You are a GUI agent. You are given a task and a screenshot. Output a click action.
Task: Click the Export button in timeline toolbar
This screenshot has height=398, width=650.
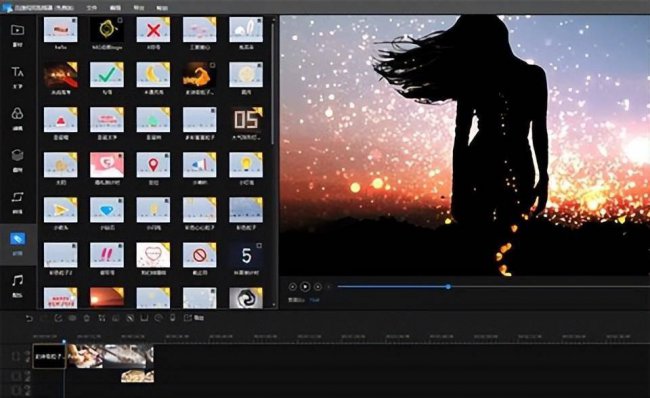(x=194, y=318)
